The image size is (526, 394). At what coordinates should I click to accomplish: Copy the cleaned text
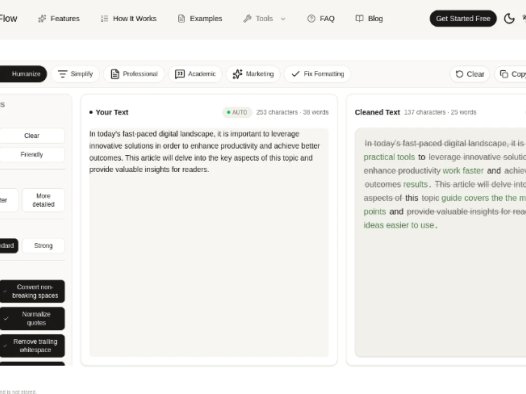[511, 74]
